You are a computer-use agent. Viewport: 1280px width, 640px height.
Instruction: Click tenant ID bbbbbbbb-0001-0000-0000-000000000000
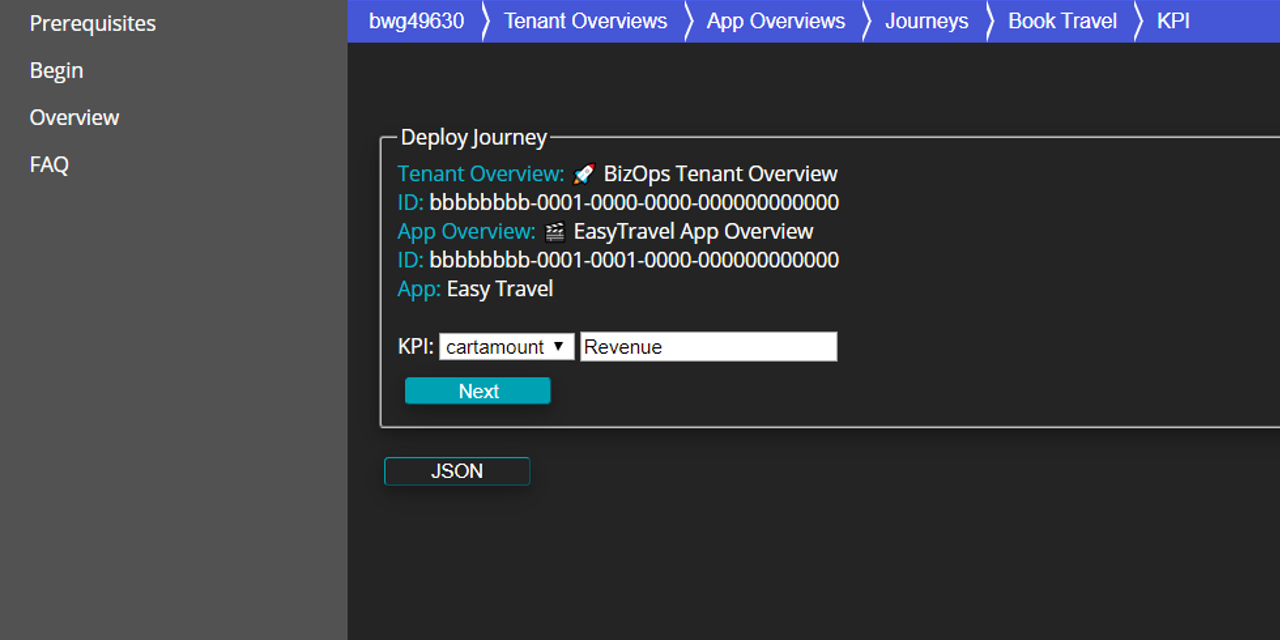[634, 203]
